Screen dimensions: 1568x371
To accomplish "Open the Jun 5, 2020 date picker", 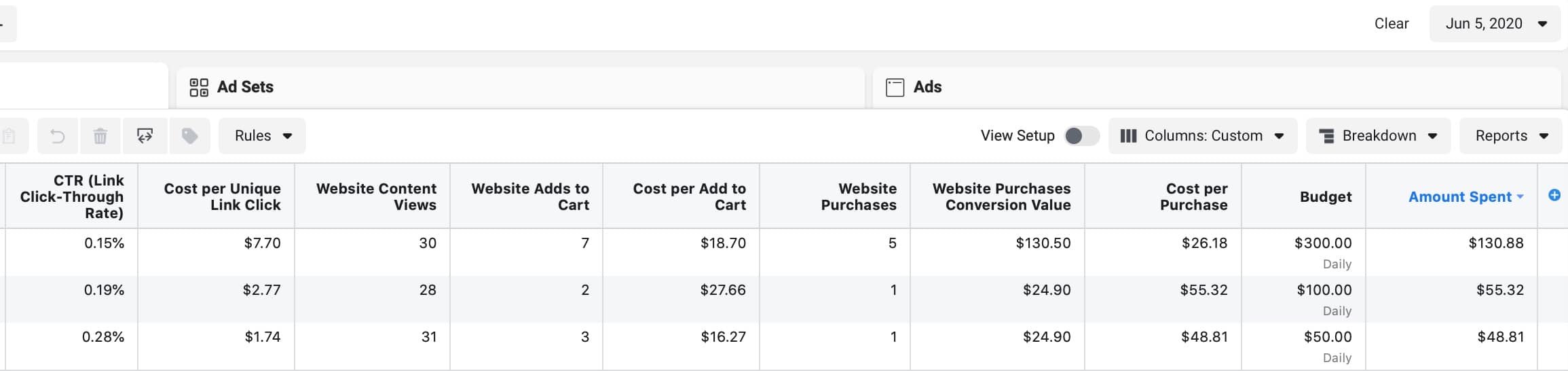I will tap(1495, 24).
